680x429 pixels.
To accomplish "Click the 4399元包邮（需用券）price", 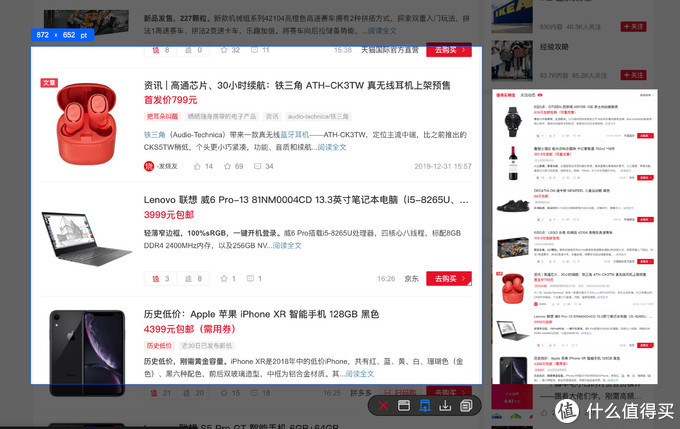I will [x=190, y=329].
